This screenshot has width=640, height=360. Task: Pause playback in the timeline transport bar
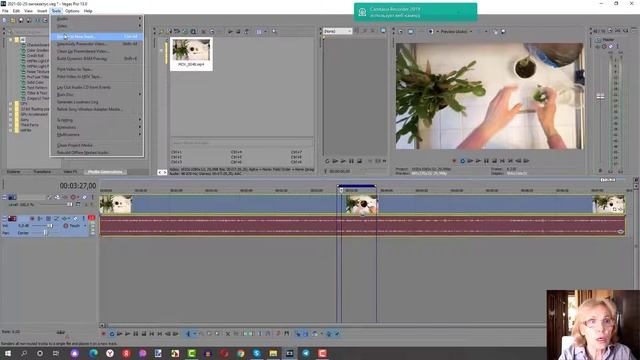[136, 333]
